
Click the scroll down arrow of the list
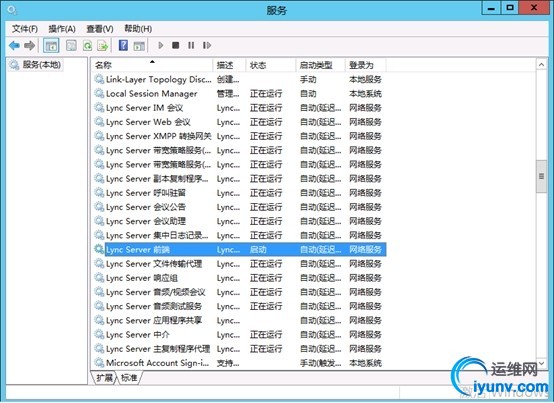pos(541,363)
